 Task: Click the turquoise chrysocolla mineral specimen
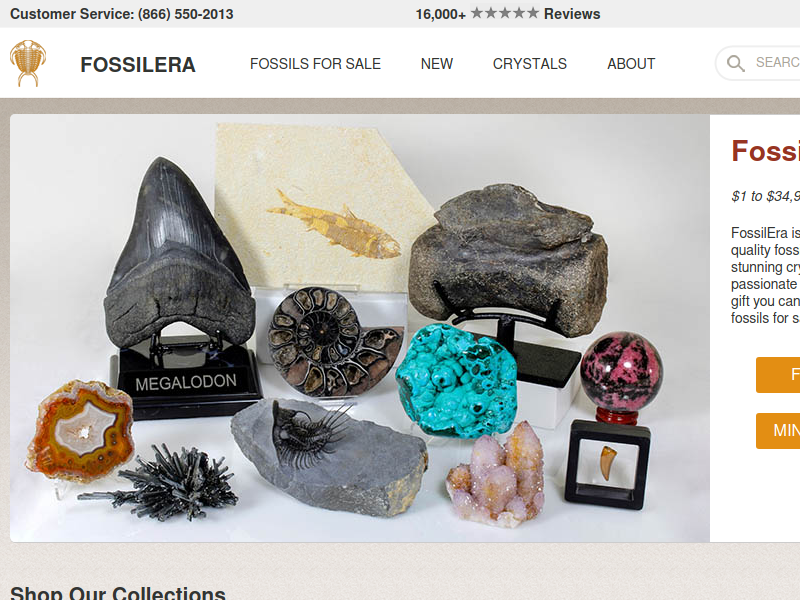[456, 382]
